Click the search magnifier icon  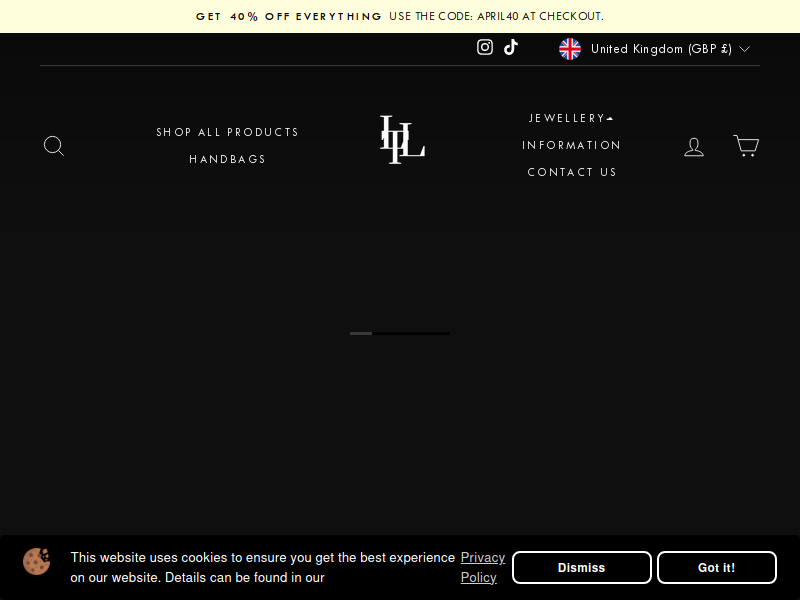54,146
